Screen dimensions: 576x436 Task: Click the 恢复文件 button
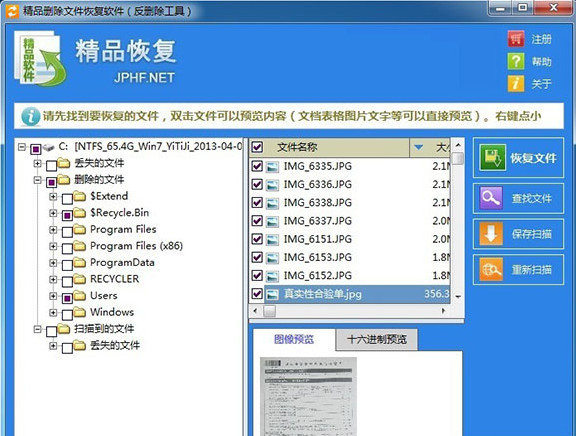click(x=518, y=158)
